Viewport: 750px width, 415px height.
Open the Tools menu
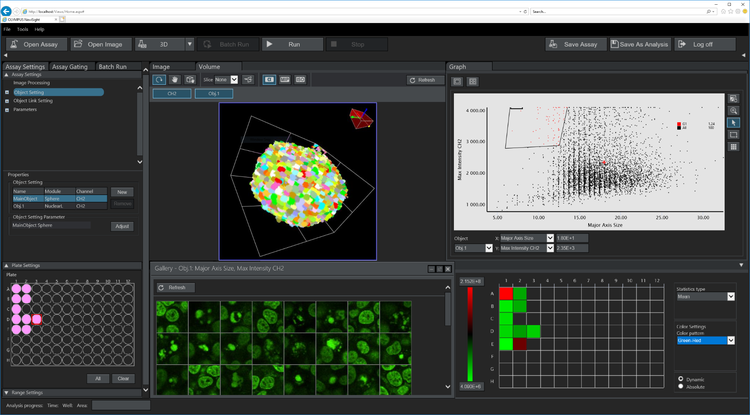[x=22, y=29]
